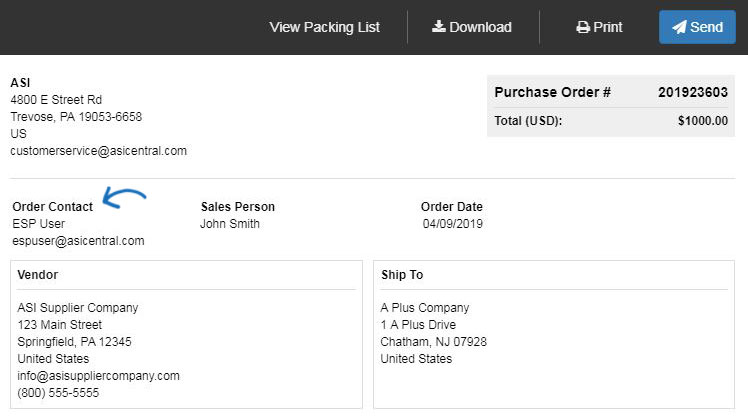Click sales person John Smith
The width and height of the screenshot is (748, 419).
coord(230,224)
